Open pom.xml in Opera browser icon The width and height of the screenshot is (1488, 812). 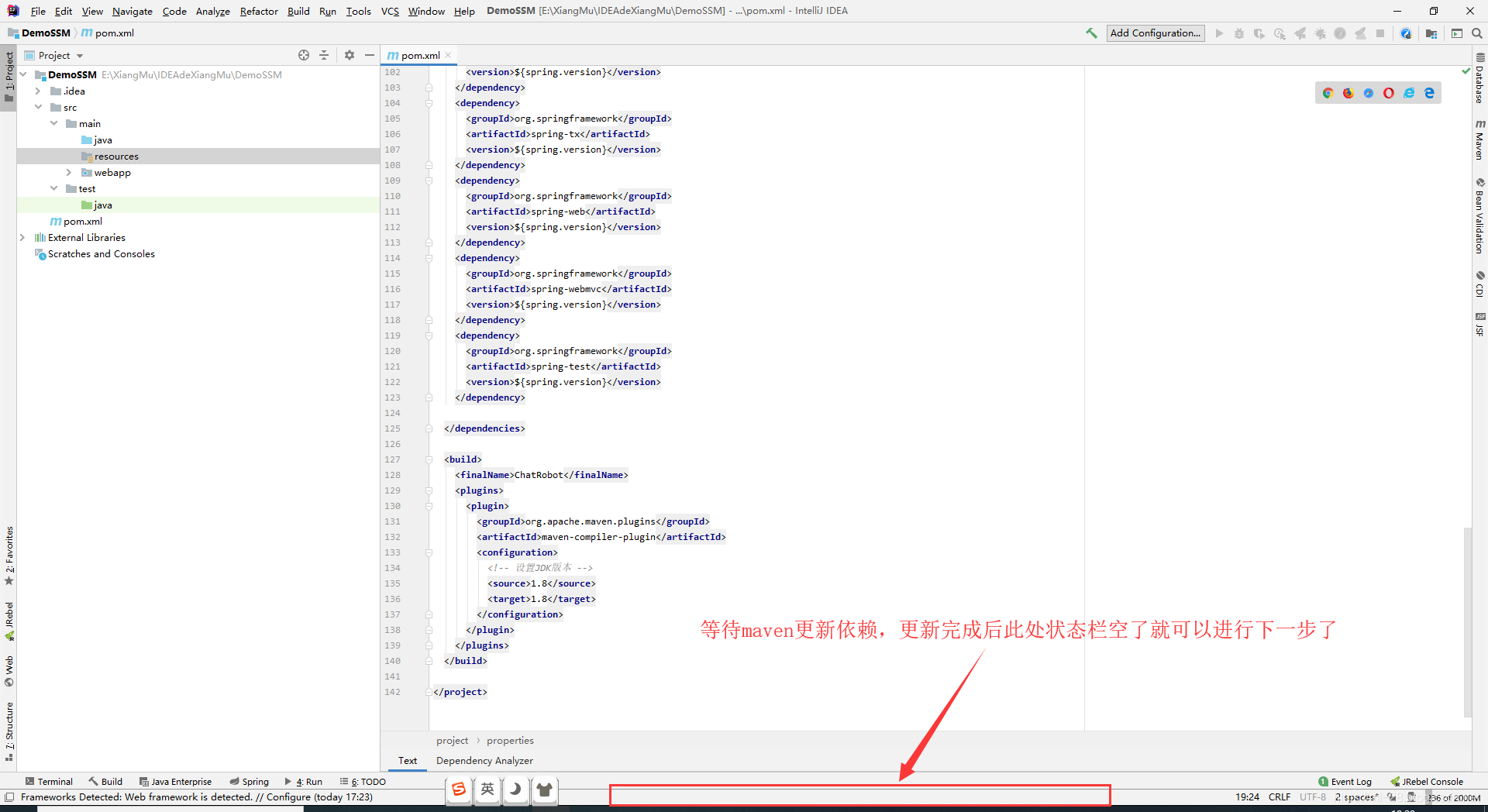click(1389, 93)
